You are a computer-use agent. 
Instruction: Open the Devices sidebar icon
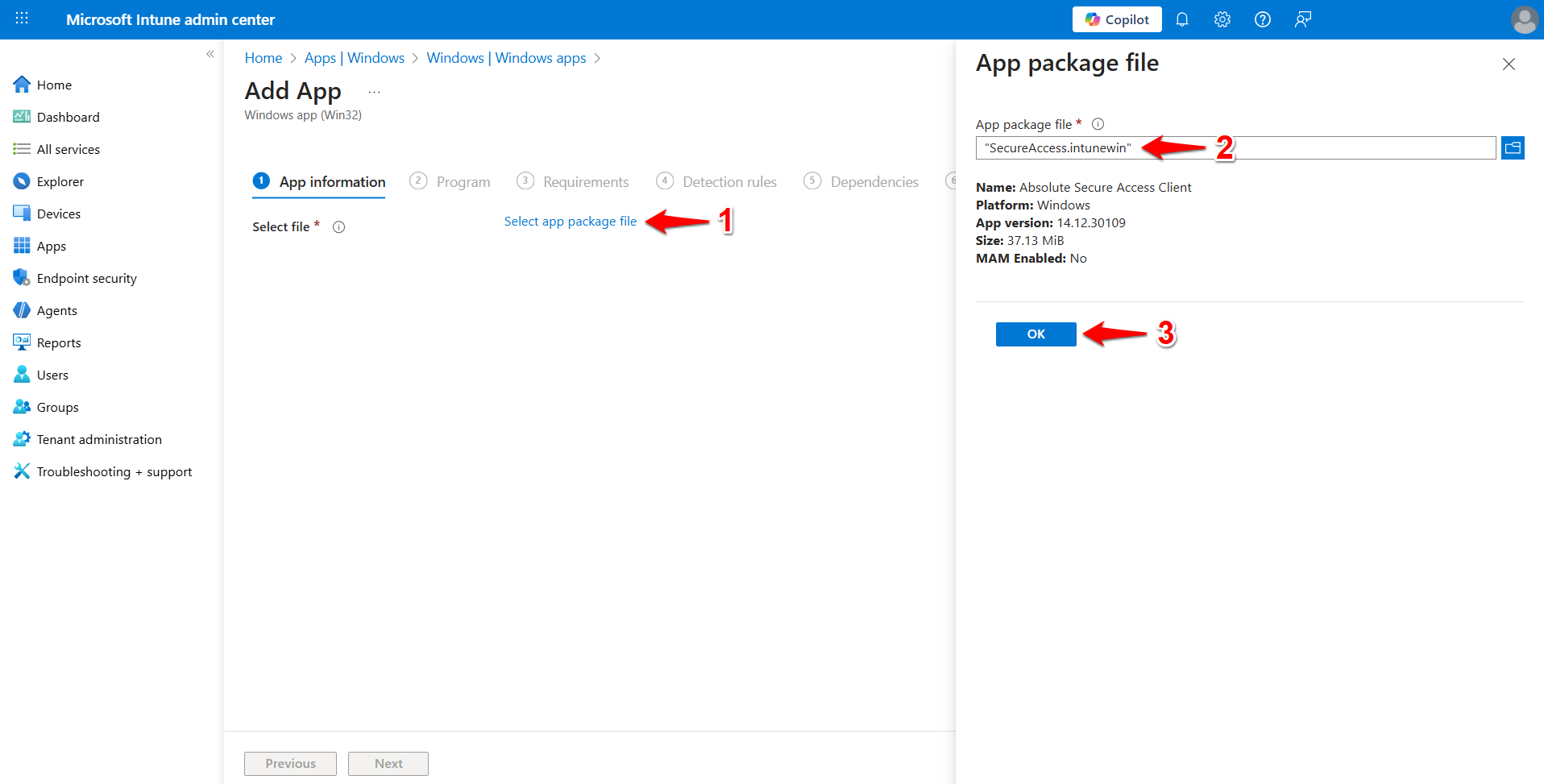pyautogui.click(x=22, y=214)
